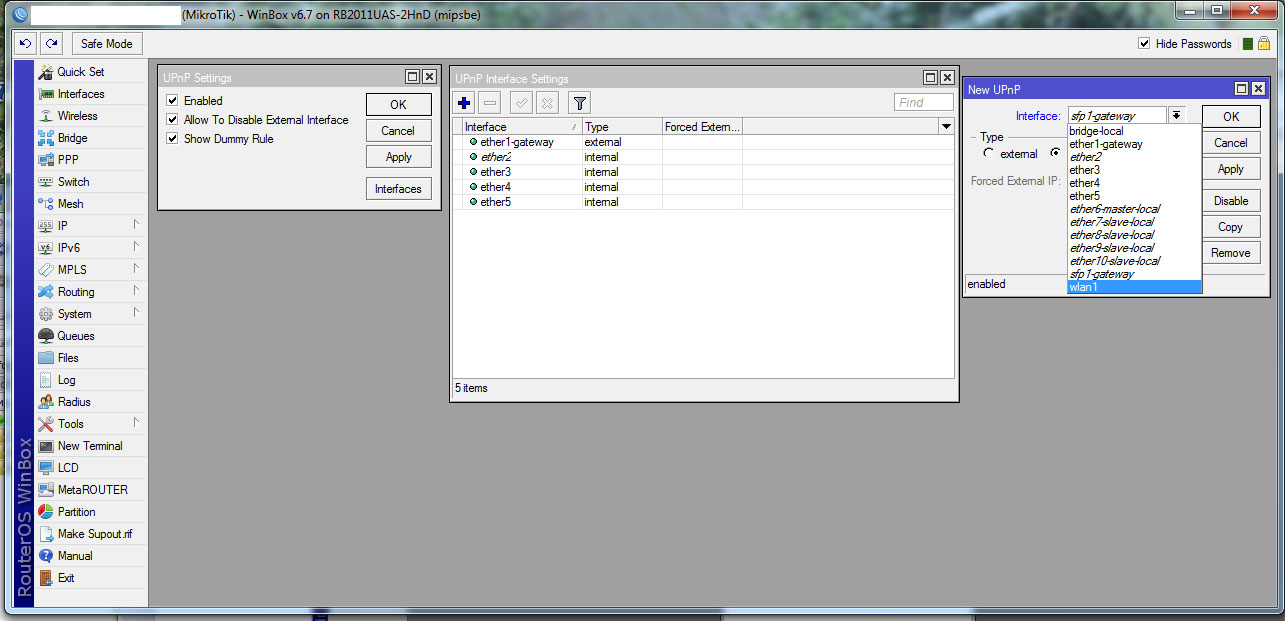Click the enable checkmark icon in the toolbar

(521, 102)
